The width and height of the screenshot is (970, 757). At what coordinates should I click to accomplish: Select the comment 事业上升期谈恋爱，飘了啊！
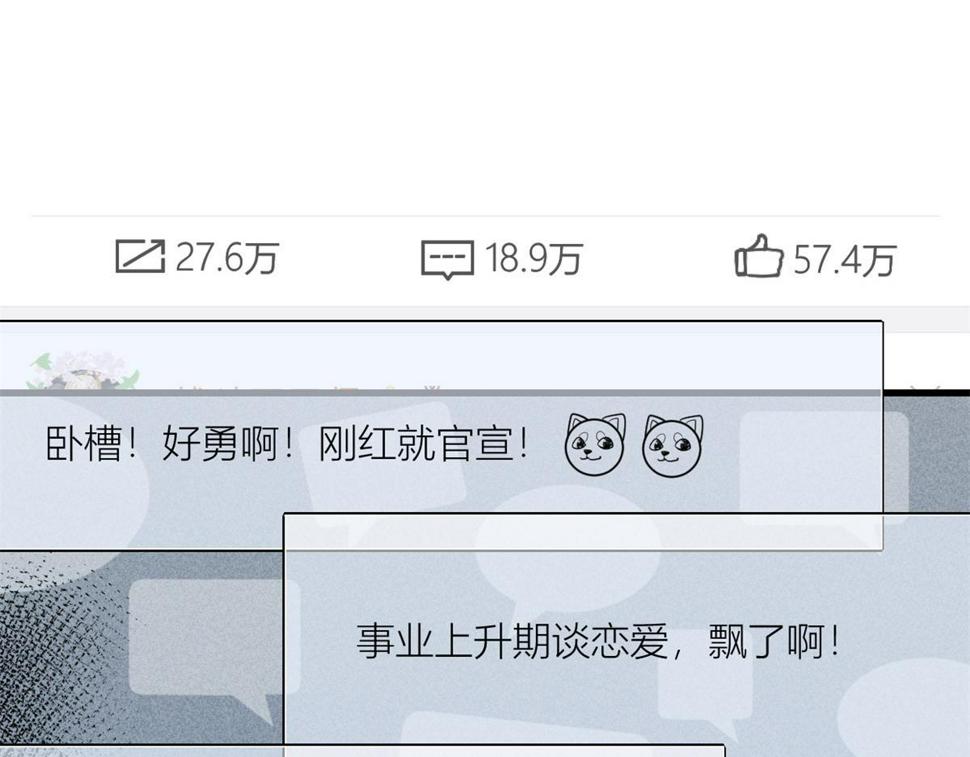point(598,641)
